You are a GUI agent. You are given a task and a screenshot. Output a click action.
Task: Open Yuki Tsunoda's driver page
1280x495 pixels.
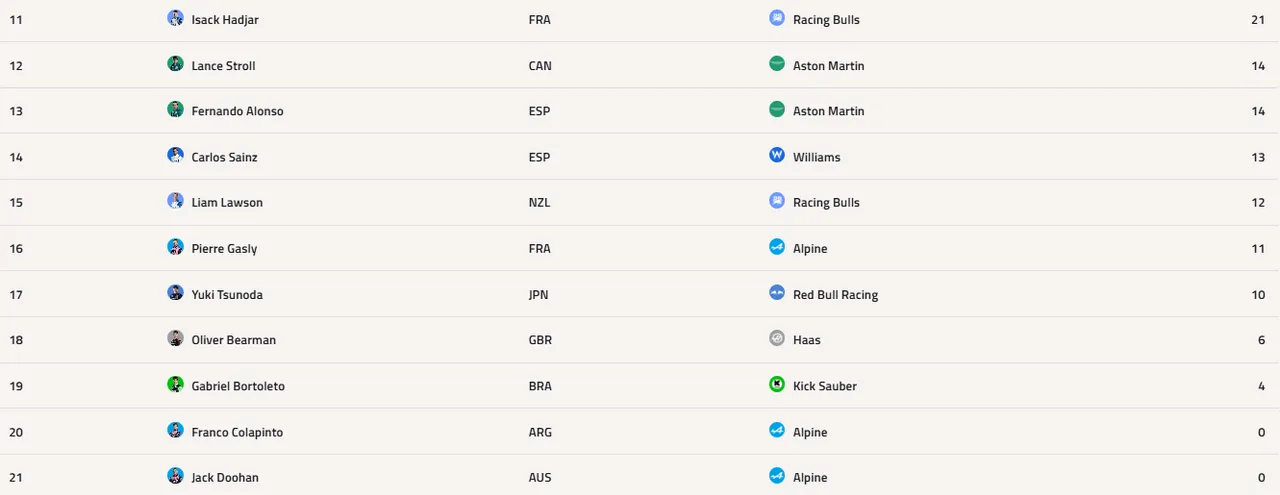[x=227, y=295]
